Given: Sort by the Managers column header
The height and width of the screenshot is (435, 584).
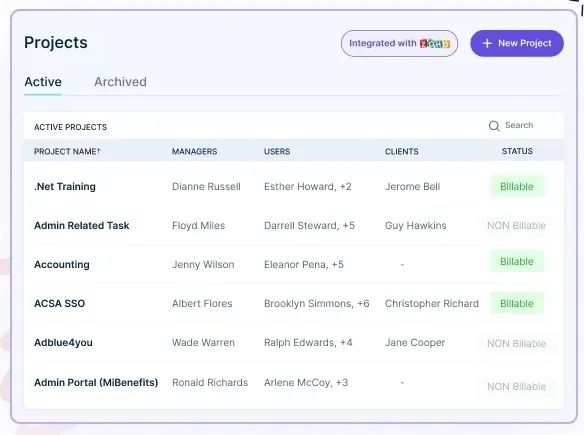Looking at the screenshot, I should click(194, 152).
